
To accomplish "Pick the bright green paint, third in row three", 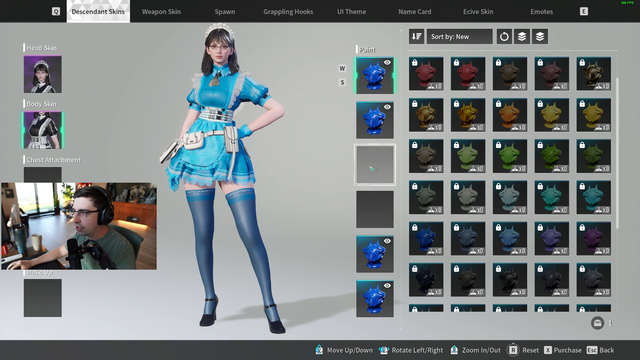I will coord(510,156).
